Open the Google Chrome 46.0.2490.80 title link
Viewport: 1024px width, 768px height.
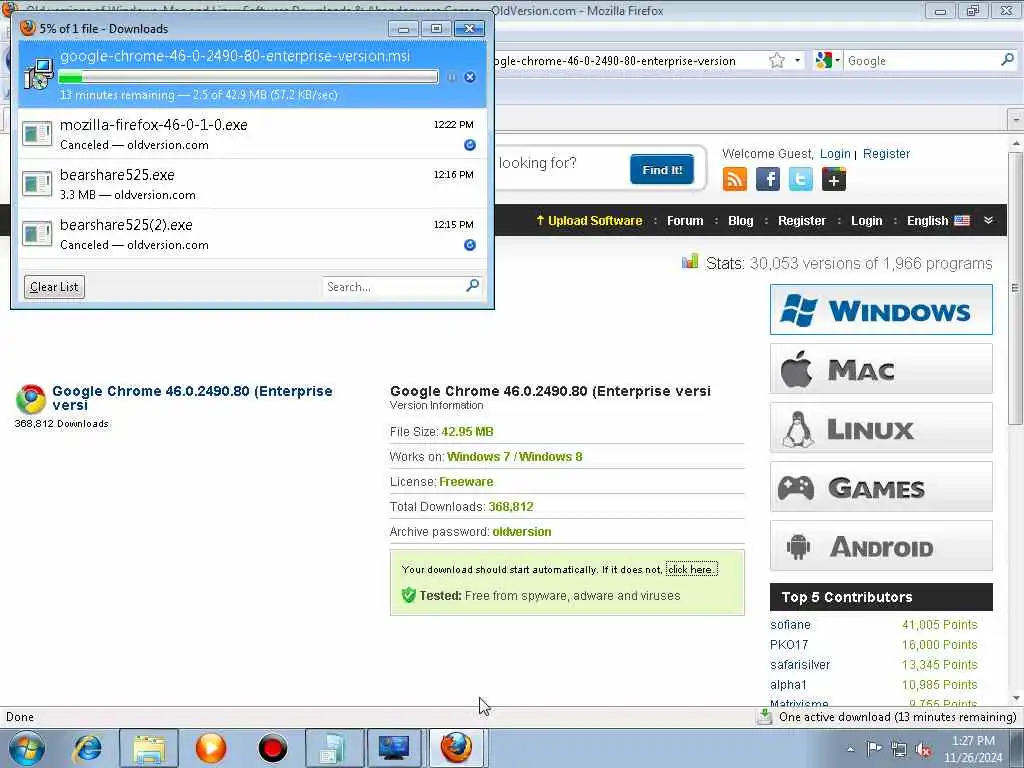[192, 398]
